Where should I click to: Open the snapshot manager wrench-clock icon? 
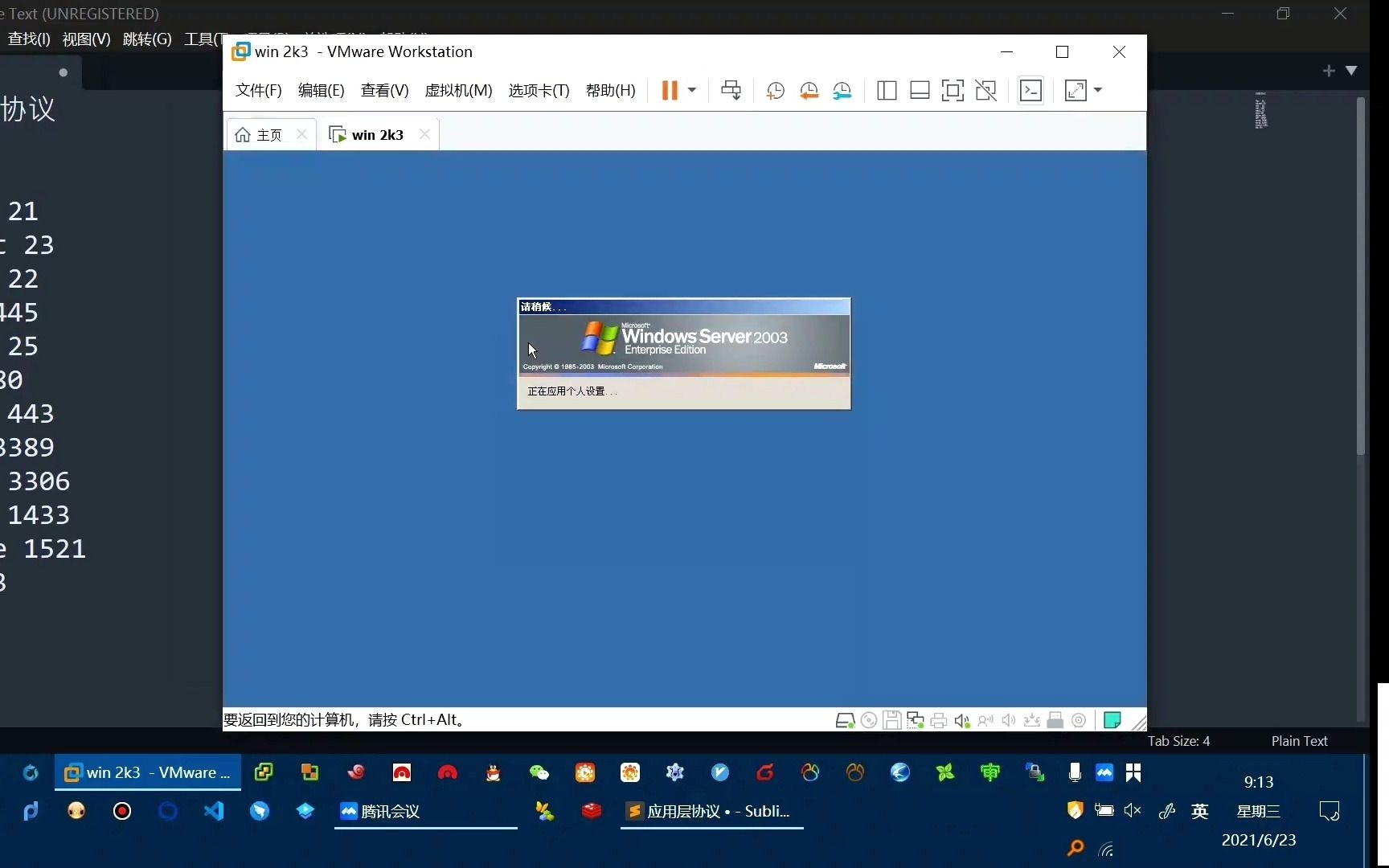[842, 91]
